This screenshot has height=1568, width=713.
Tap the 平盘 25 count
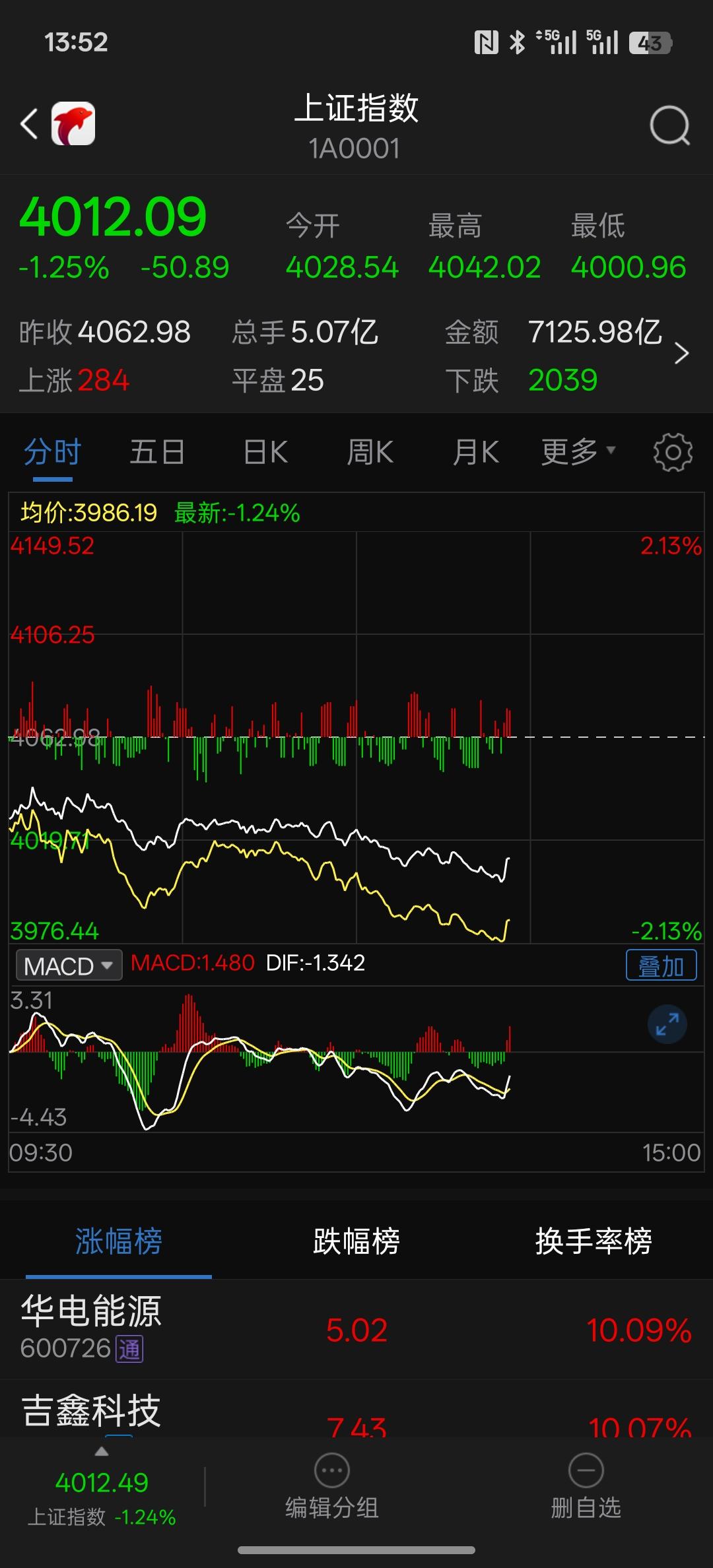tap(278, 381)
